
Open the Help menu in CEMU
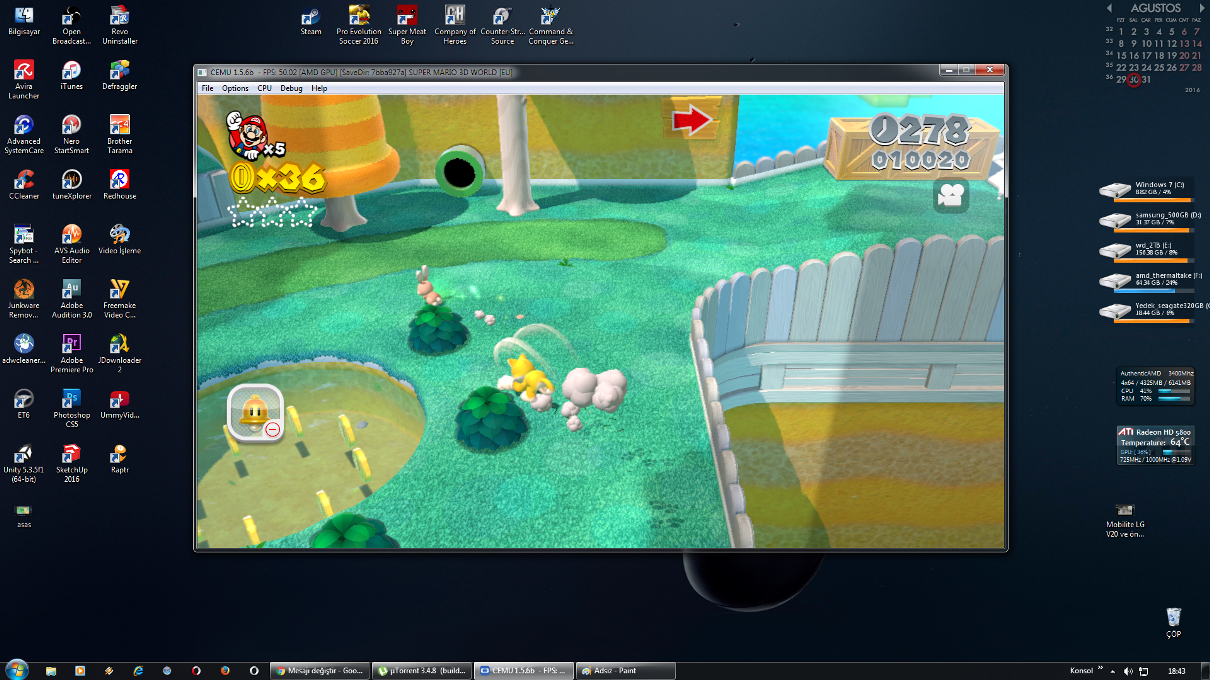coord(319,88)
